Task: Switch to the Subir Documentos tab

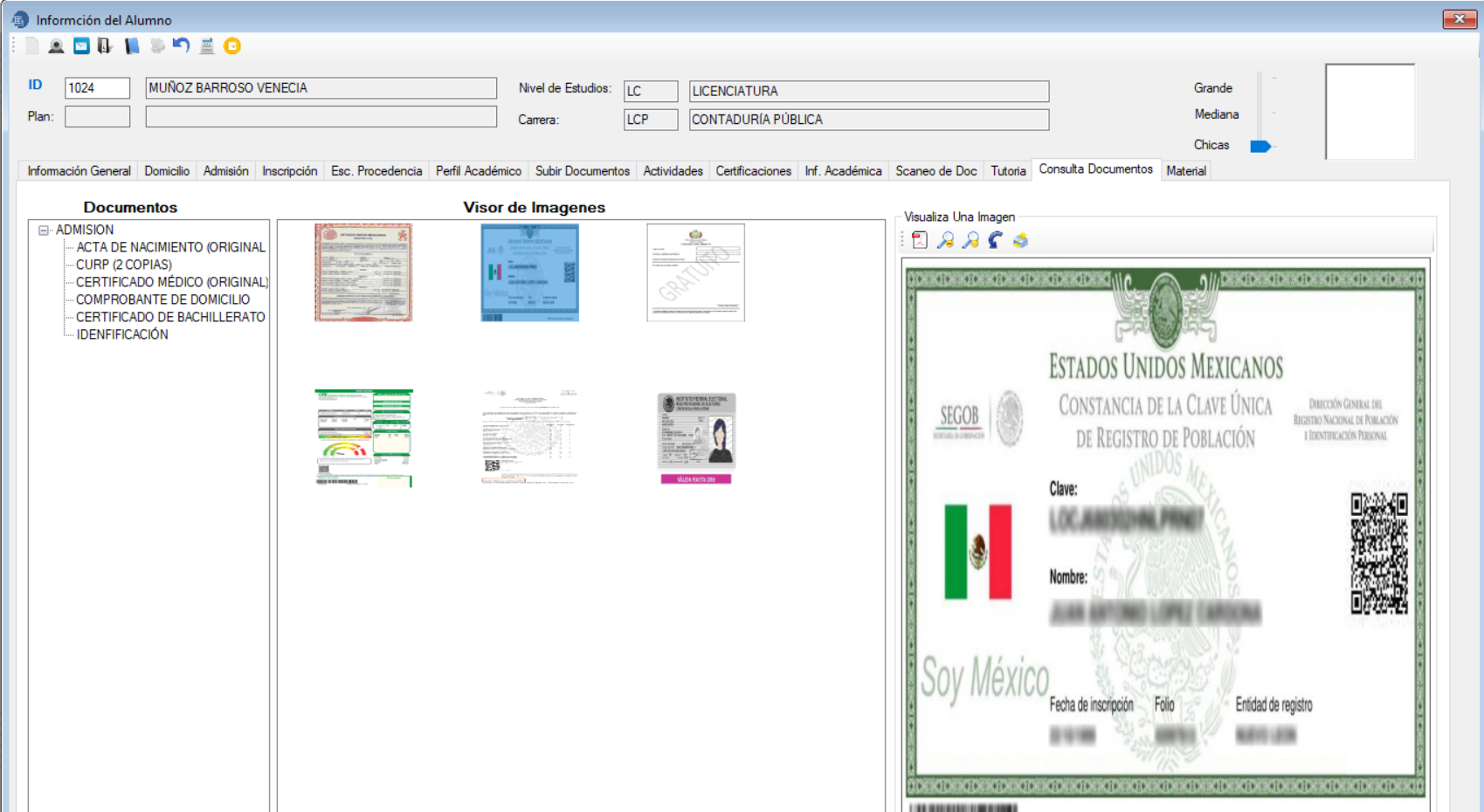Action: (x=582, y=171)
